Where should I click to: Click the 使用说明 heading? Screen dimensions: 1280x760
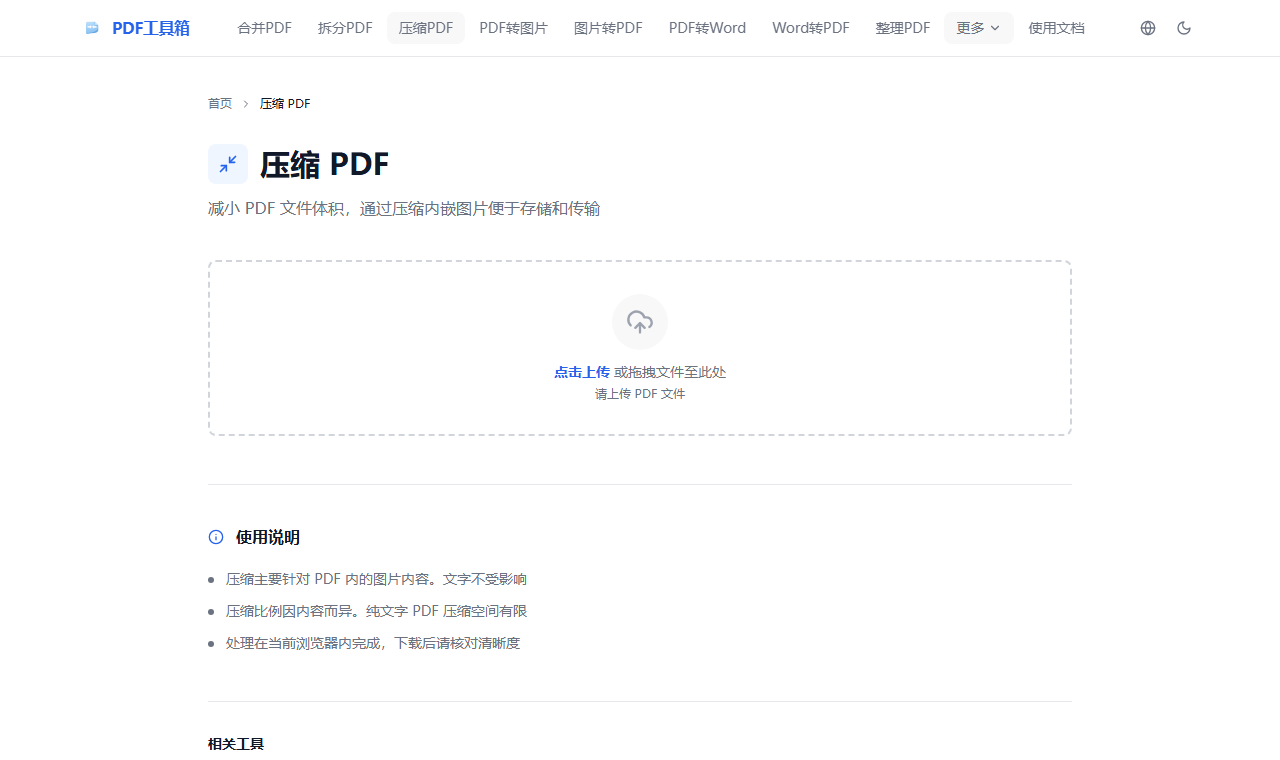coord(268,537)
